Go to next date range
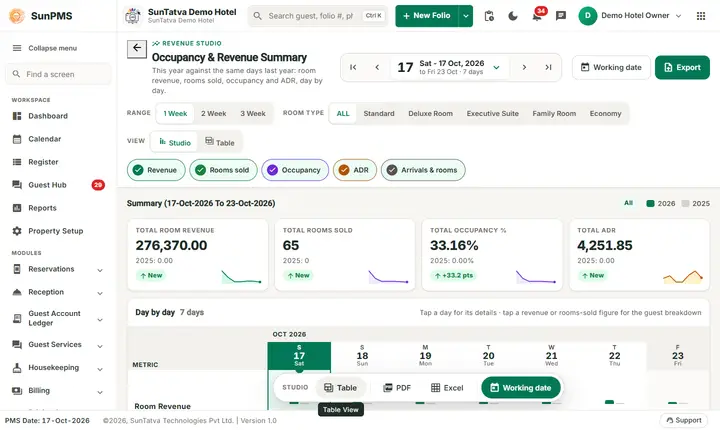720x430 pixels. tap(524, 67)
